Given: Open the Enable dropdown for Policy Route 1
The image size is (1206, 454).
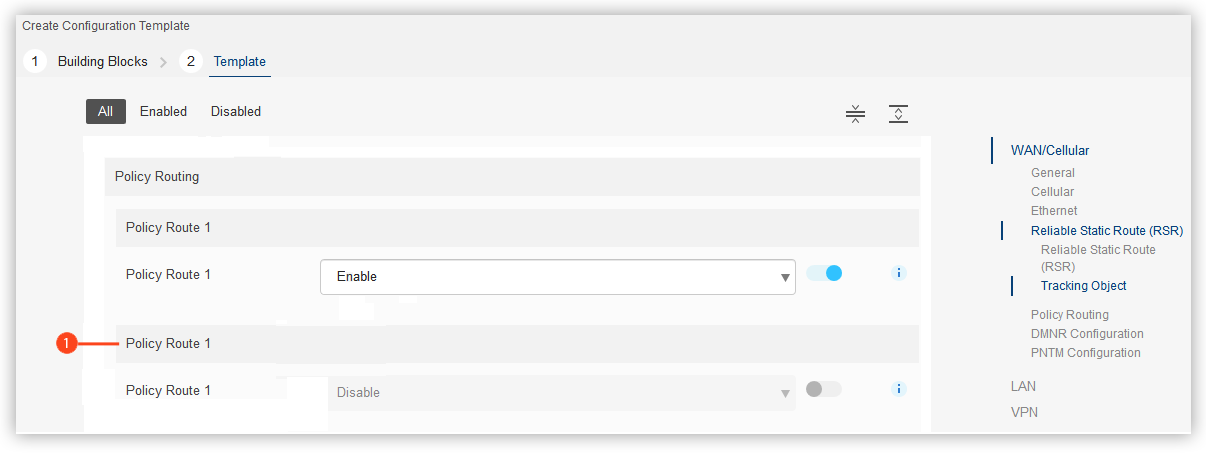Looking at the screenshot, I should tap(558, 277).
